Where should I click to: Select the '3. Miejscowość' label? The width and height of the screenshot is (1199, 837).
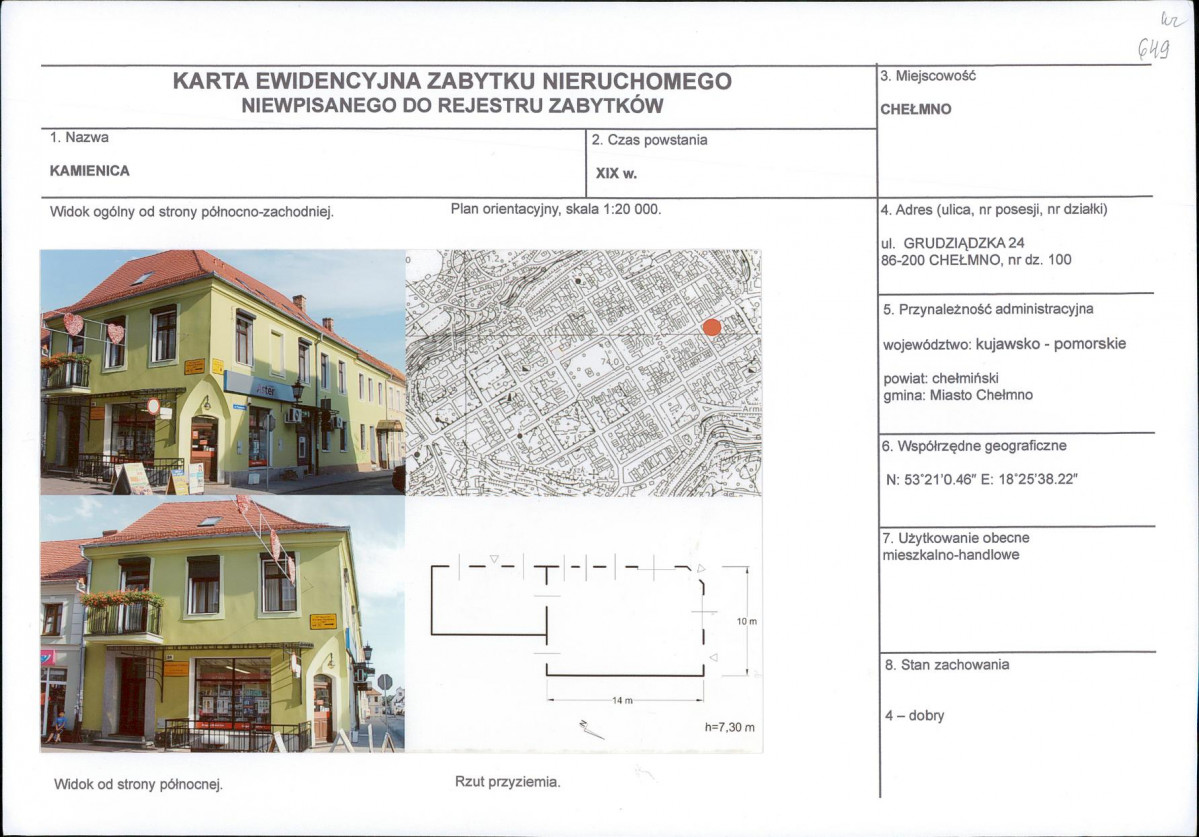928,76
